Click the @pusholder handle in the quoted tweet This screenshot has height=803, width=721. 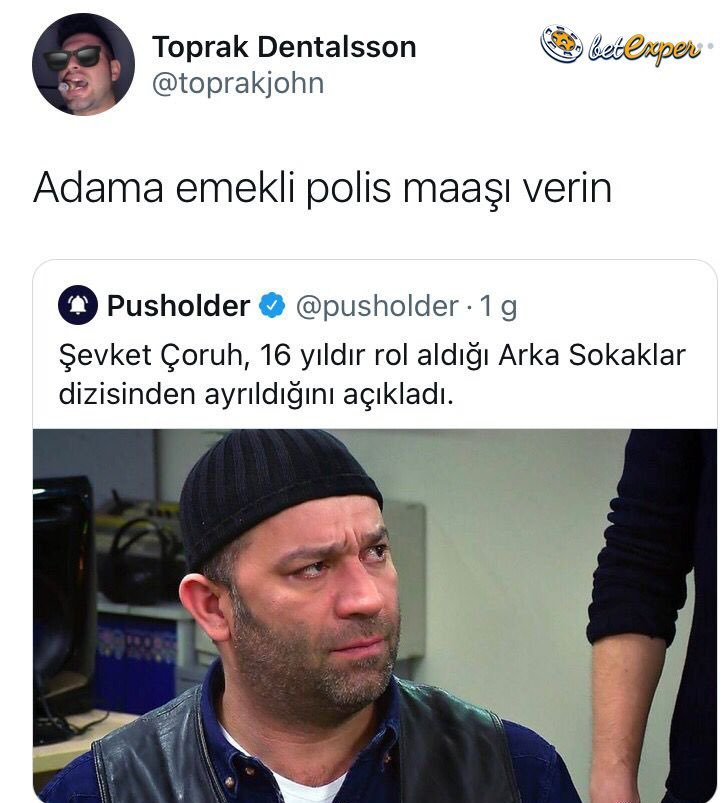coord(377,306)
